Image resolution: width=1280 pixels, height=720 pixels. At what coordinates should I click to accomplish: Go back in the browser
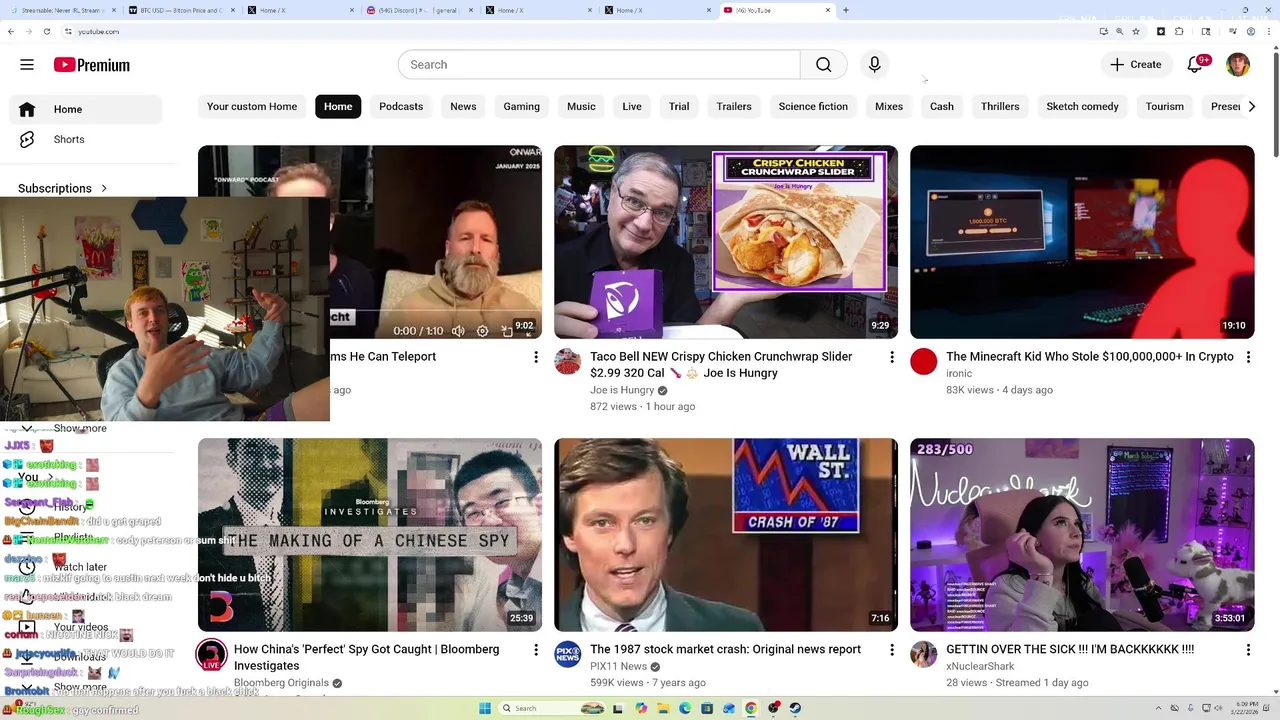click(11, 31)
